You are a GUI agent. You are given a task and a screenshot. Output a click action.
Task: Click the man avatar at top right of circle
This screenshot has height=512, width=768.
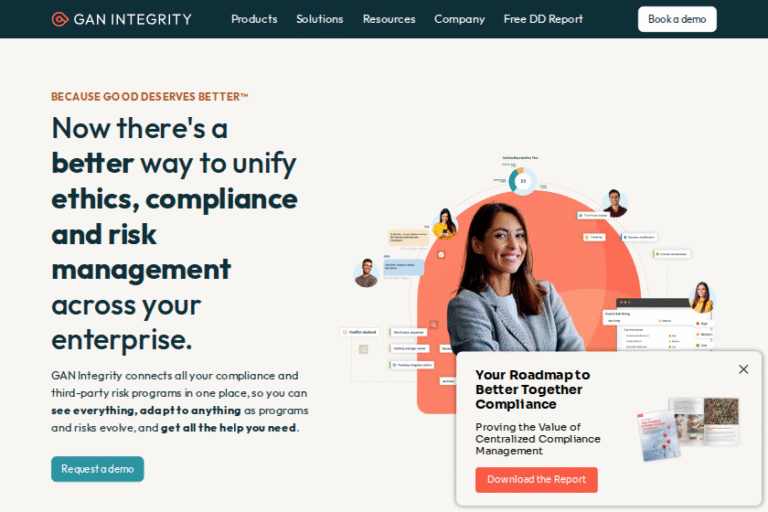pyautogui.click(x=614, y=203)
